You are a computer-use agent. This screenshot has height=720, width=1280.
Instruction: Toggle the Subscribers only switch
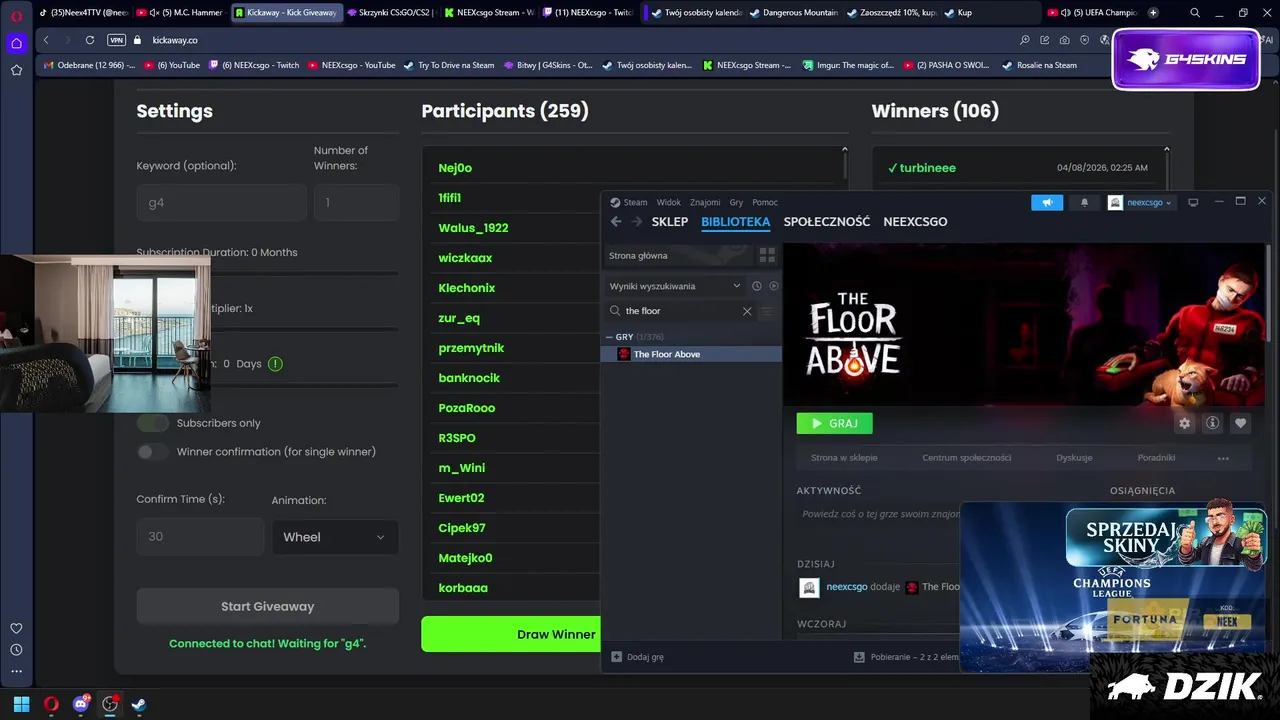coord(152,423)
